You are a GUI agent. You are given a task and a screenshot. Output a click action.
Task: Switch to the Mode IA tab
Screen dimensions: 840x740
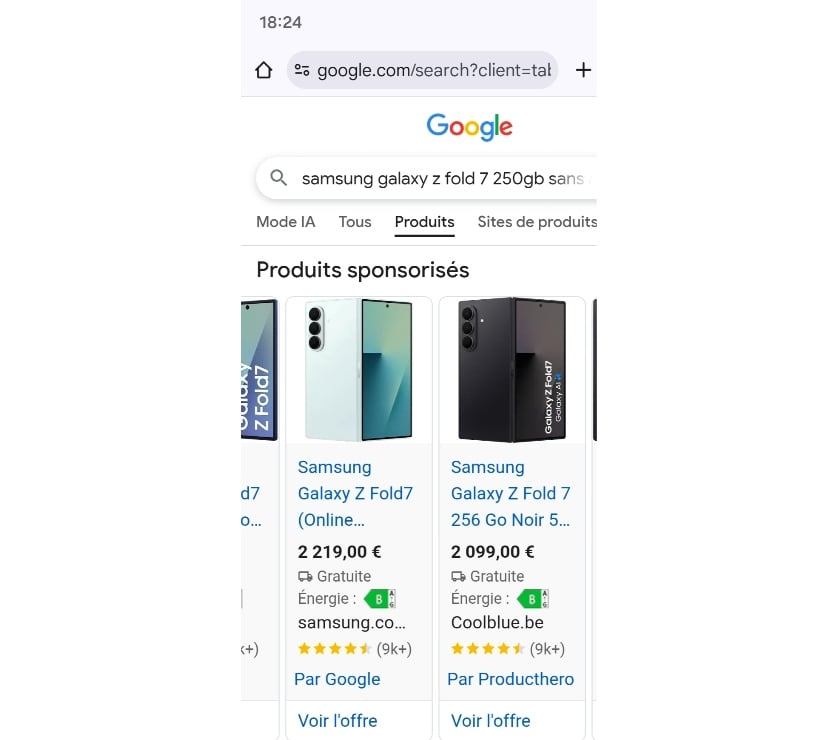click(285, 222)
